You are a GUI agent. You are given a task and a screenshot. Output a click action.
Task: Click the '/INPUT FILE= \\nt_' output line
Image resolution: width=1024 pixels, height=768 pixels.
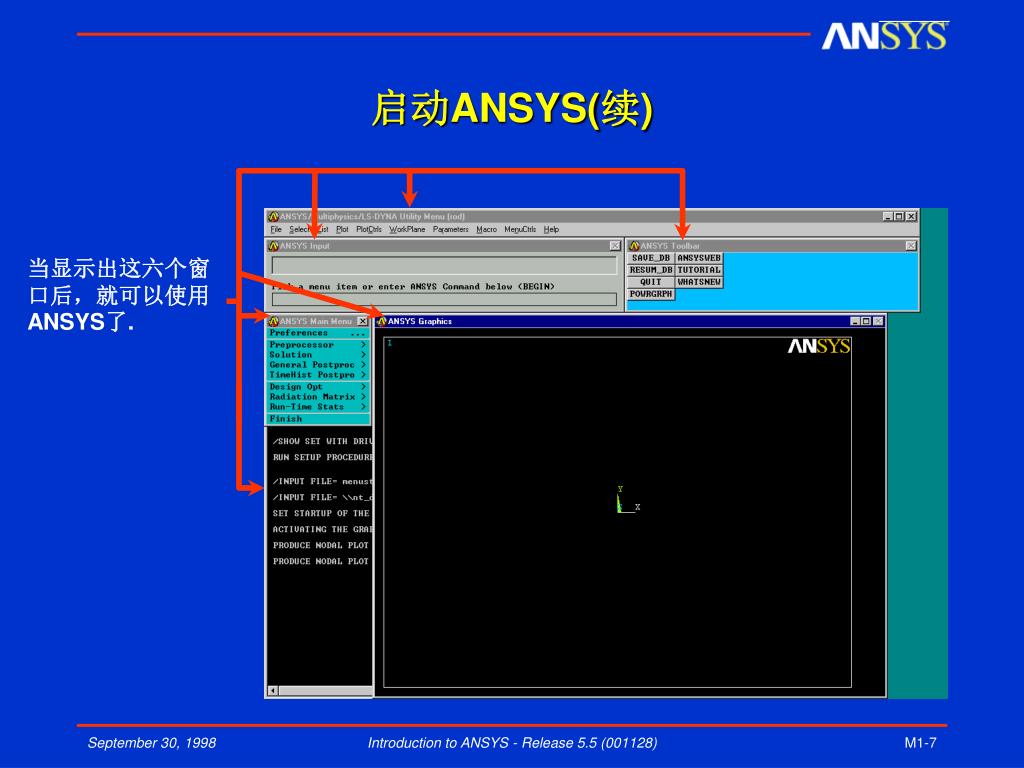pos(323,497)
